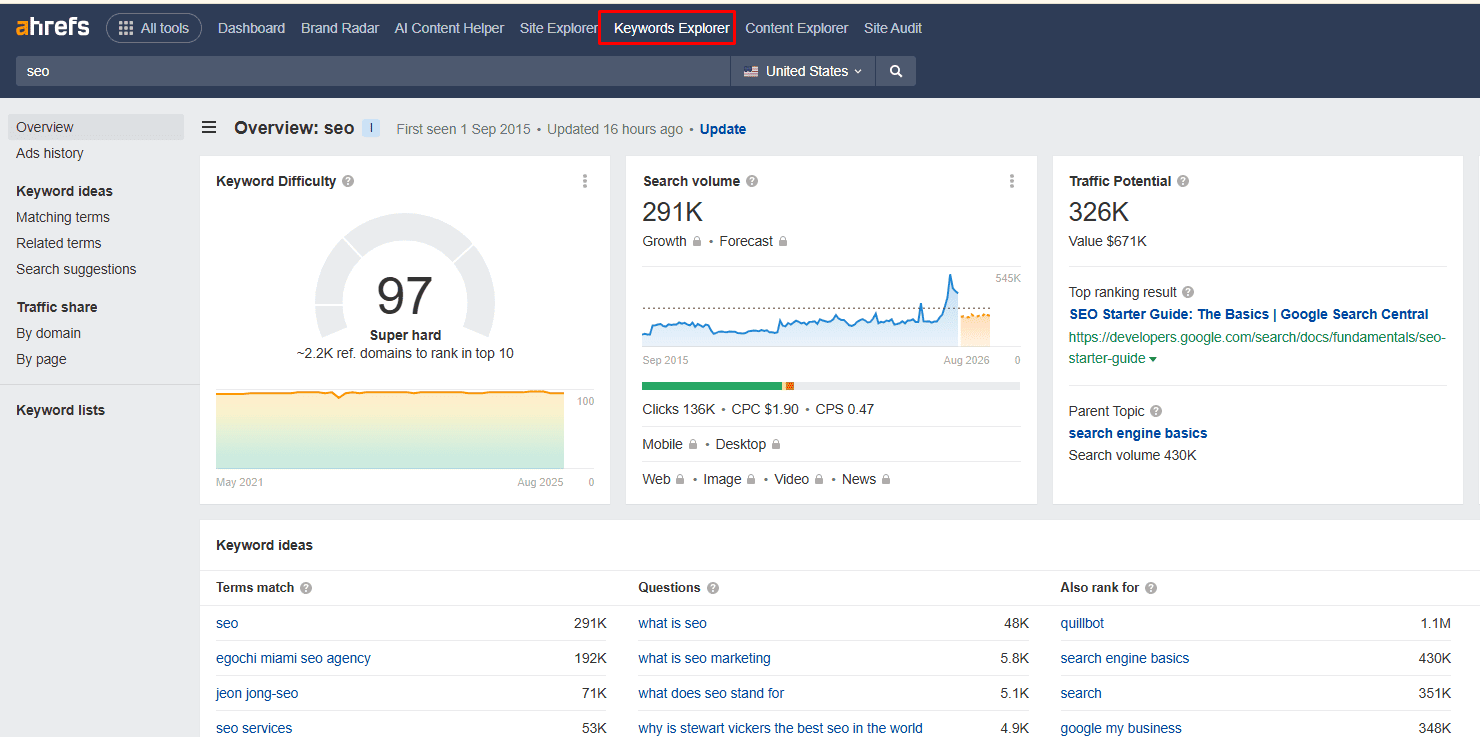This screenshot has height=737, width=1480.
Task: Click the Traffic Potential help icon
Action: click(x=1183, y=181)
